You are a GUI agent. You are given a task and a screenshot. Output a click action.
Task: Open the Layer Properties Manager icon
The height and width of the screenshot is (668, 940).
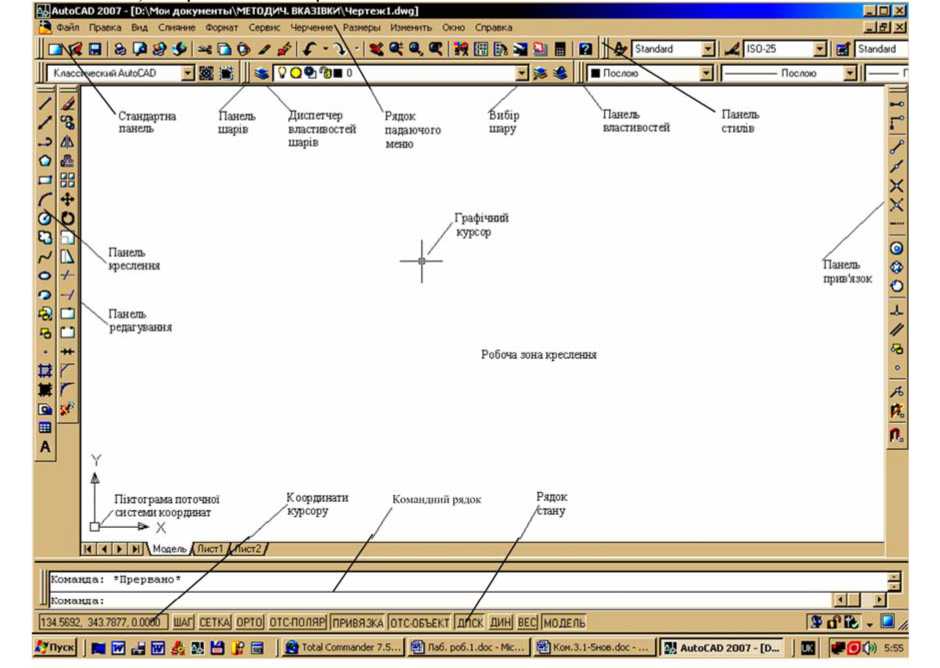261,73
